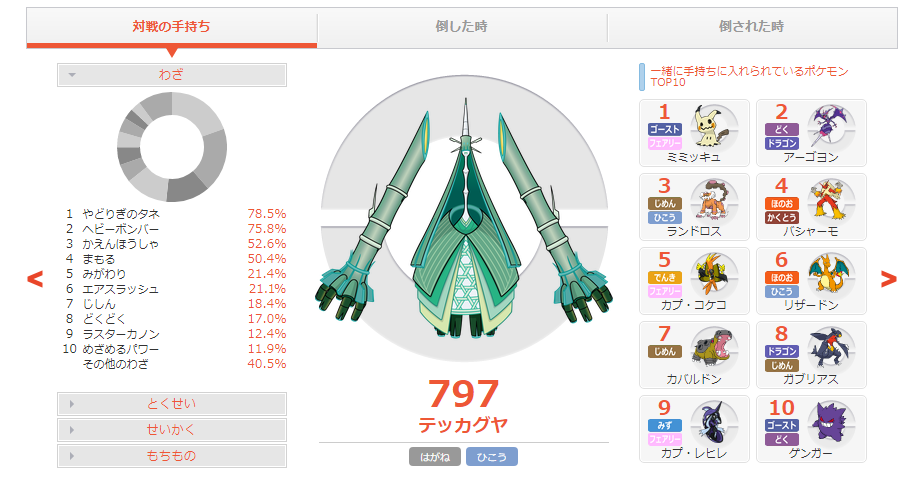Switch to the 倒された時 tab
The height and width of the screenshot is (495, 924).
point(752,27)
